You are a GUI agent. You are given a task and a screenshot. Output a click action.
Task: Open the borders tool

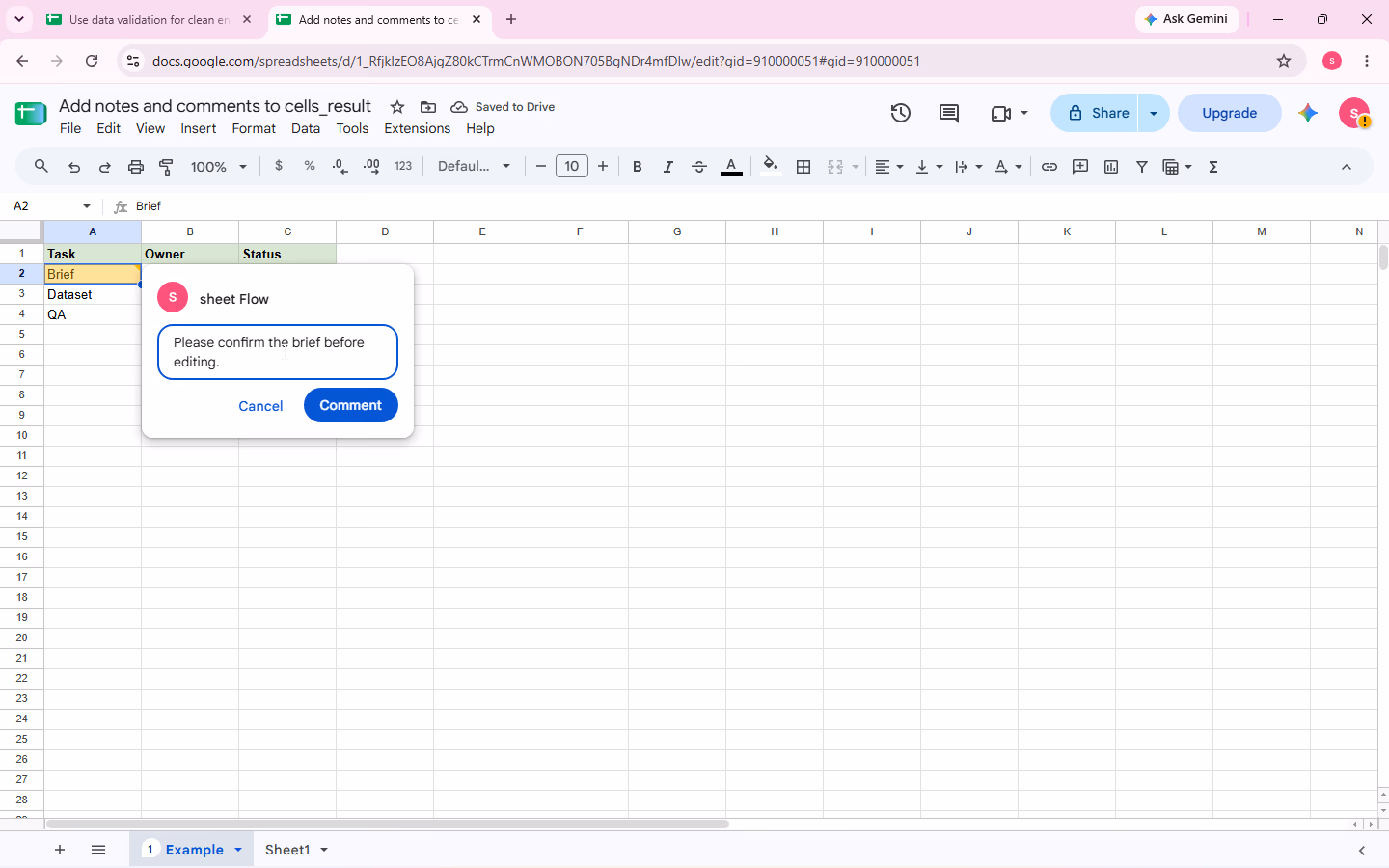point(803,167)
